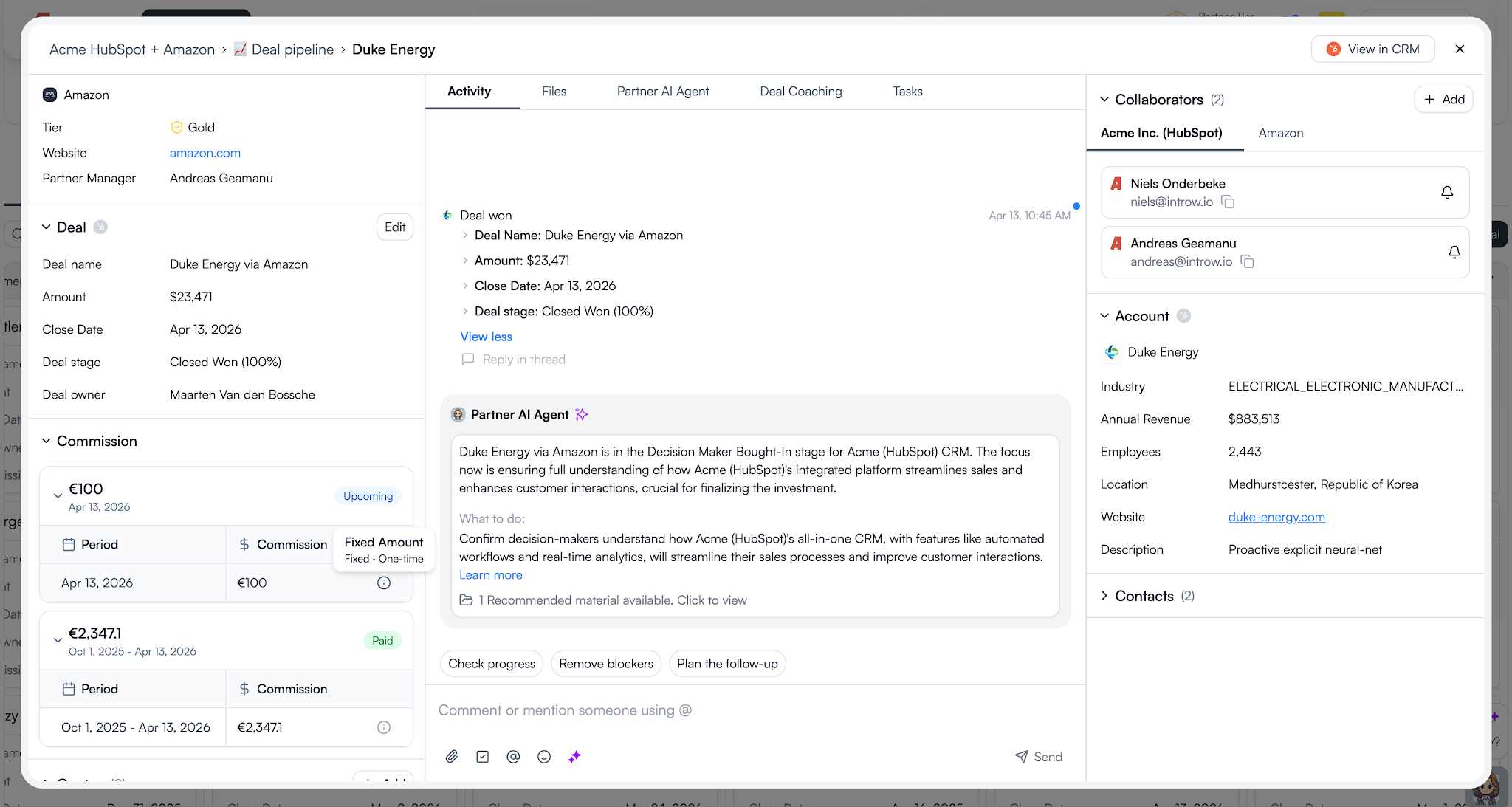Open the Partner AI Agent tab
The height and width of the screenshot is (807, 1512).
pyautogui.click(x=663, y=92)
